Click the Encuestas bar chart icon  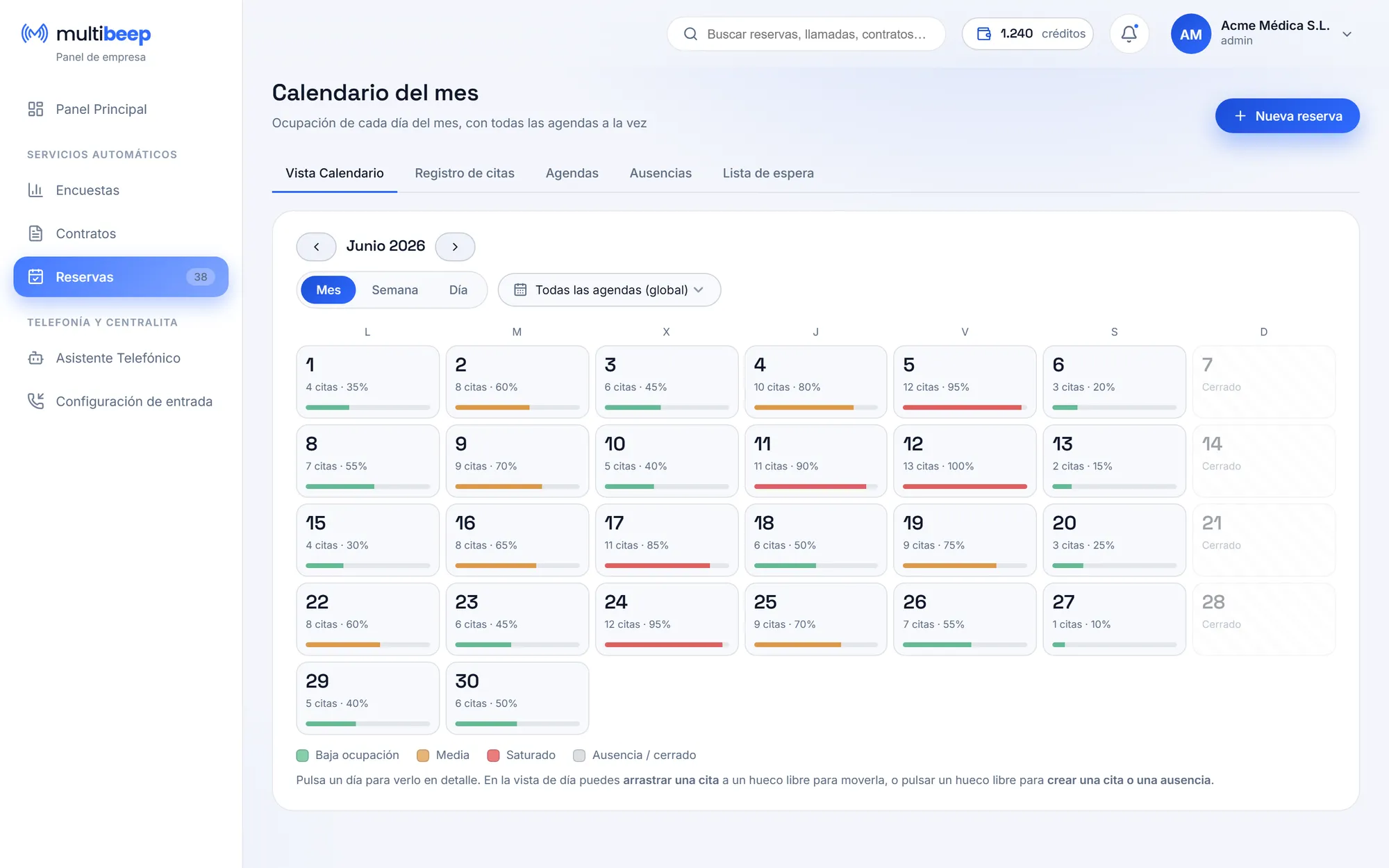(x=35, y=190)
